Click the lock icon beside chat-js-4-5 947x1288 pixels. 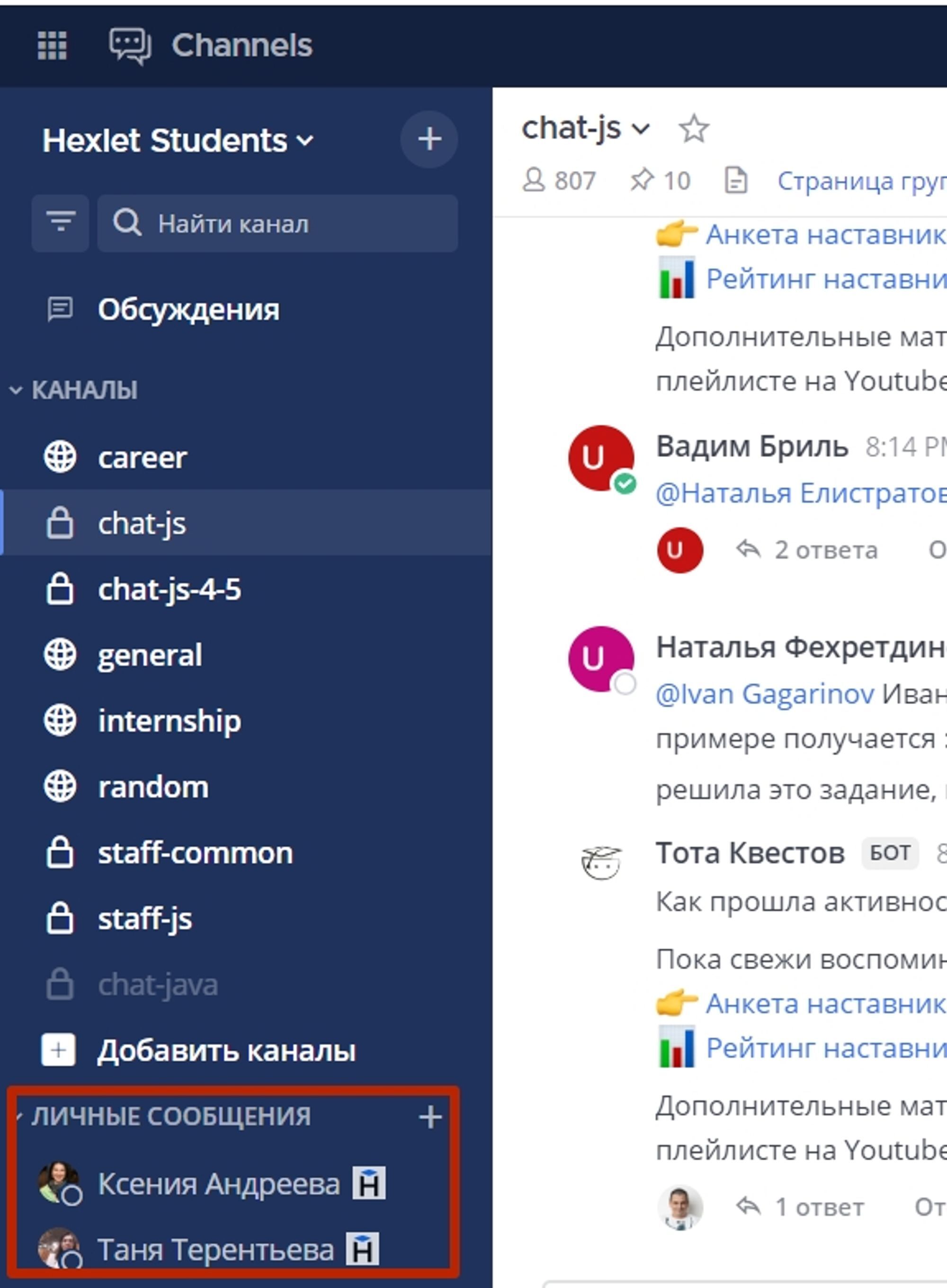click(x=60, y=589)
